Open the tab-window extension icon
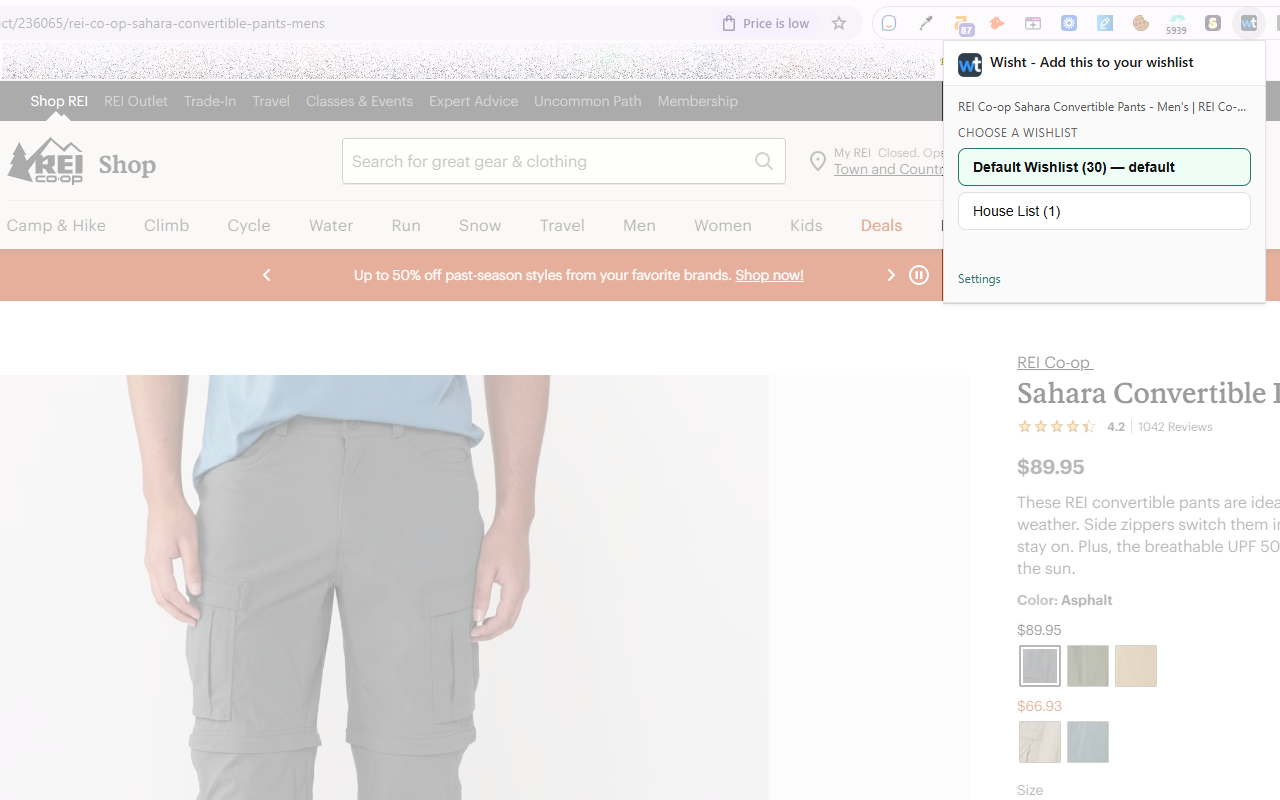 [x=1033, y=23]
